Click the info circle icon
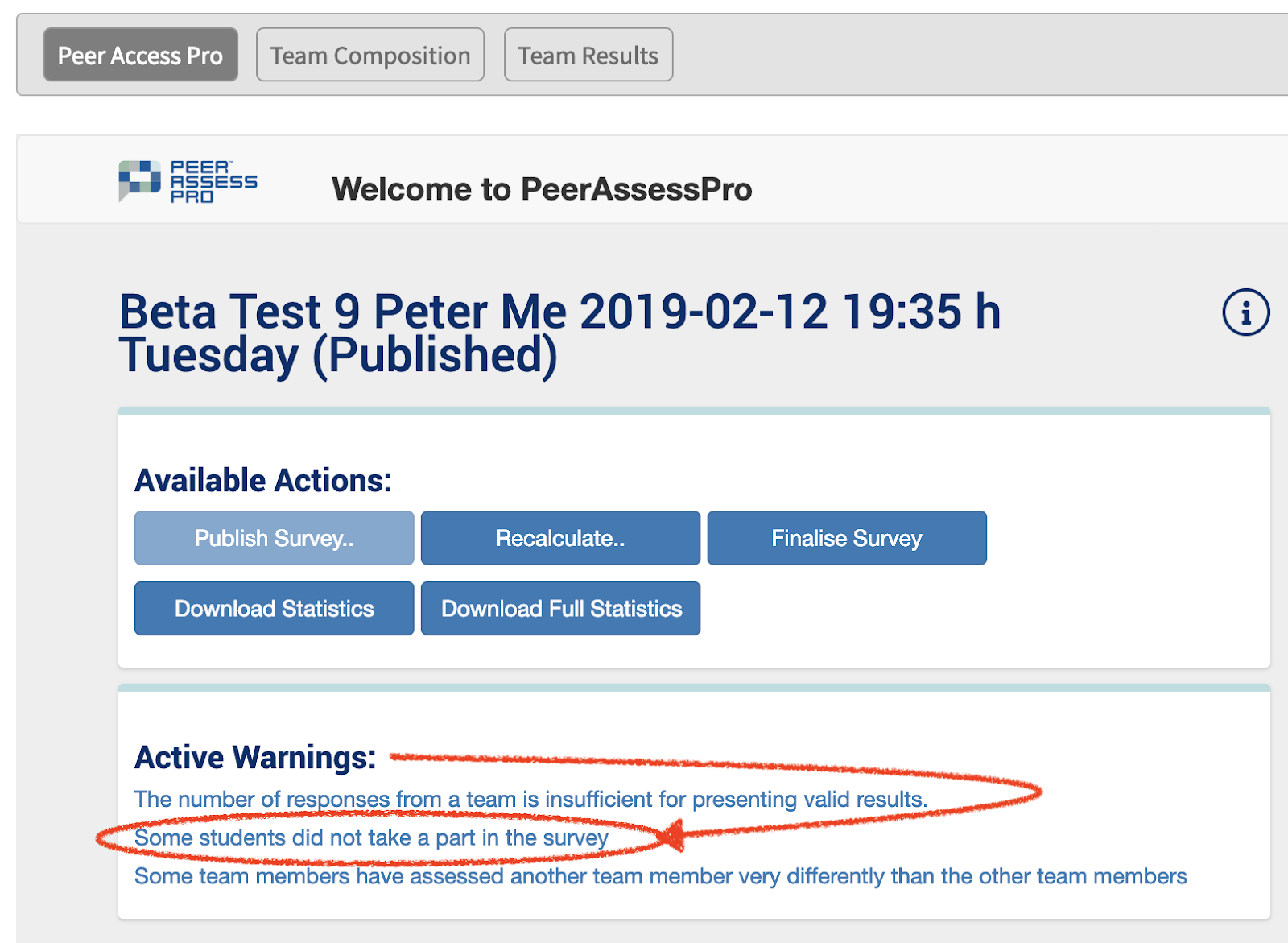Image resolution: width=1288 pixels, height=943 pixels. point(1245,312)
